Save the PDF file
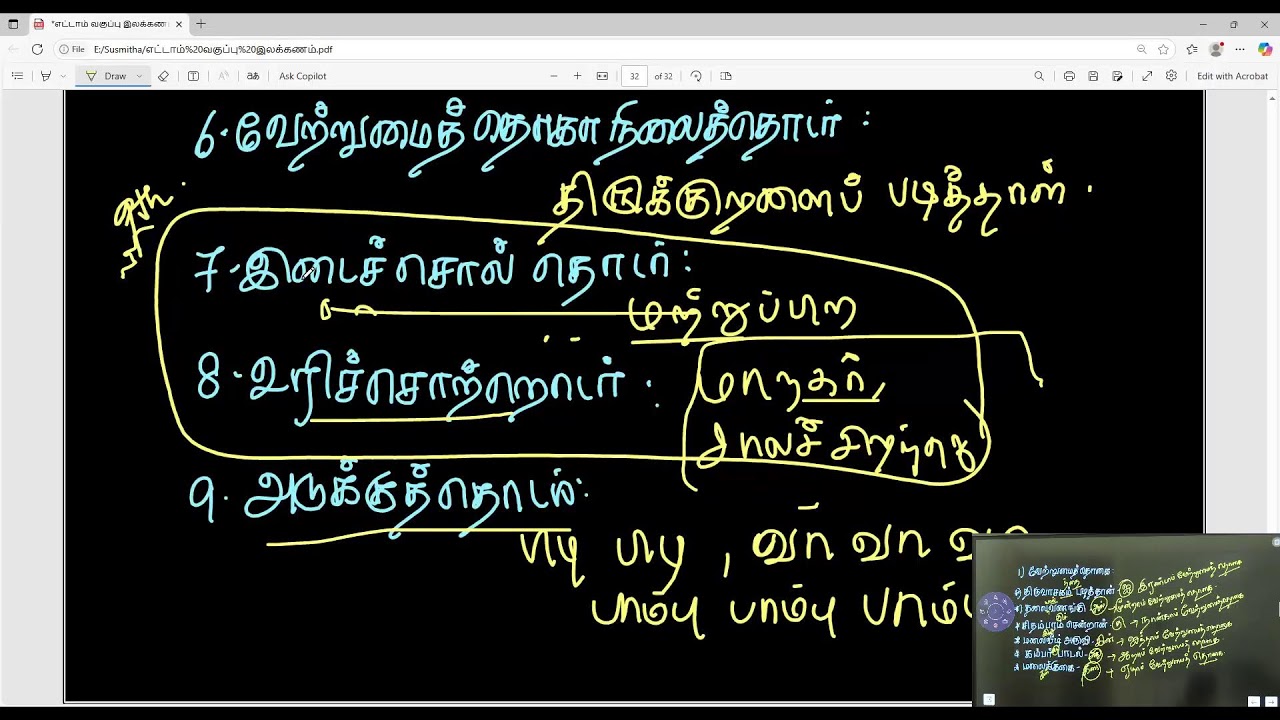The height and width of the screenshot is (720, 1280). click(1093, 76)
